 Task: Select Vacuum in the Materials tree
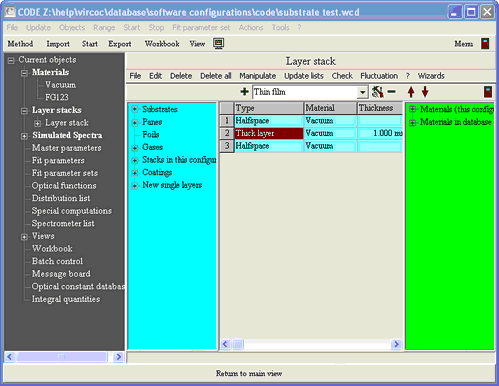pos(61,85)
